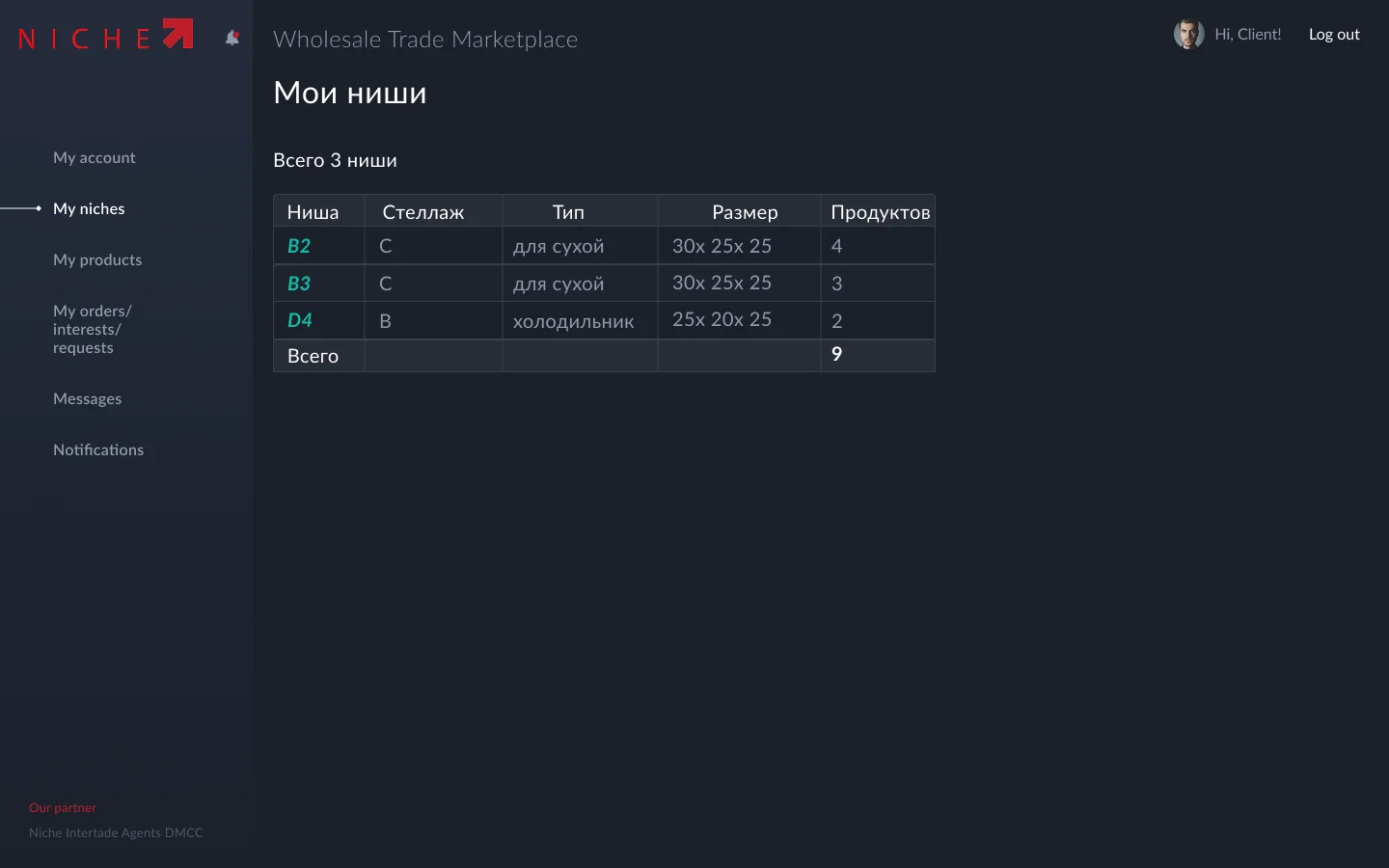
Task: Select My niches in sidebar
Action: (89, 208)
